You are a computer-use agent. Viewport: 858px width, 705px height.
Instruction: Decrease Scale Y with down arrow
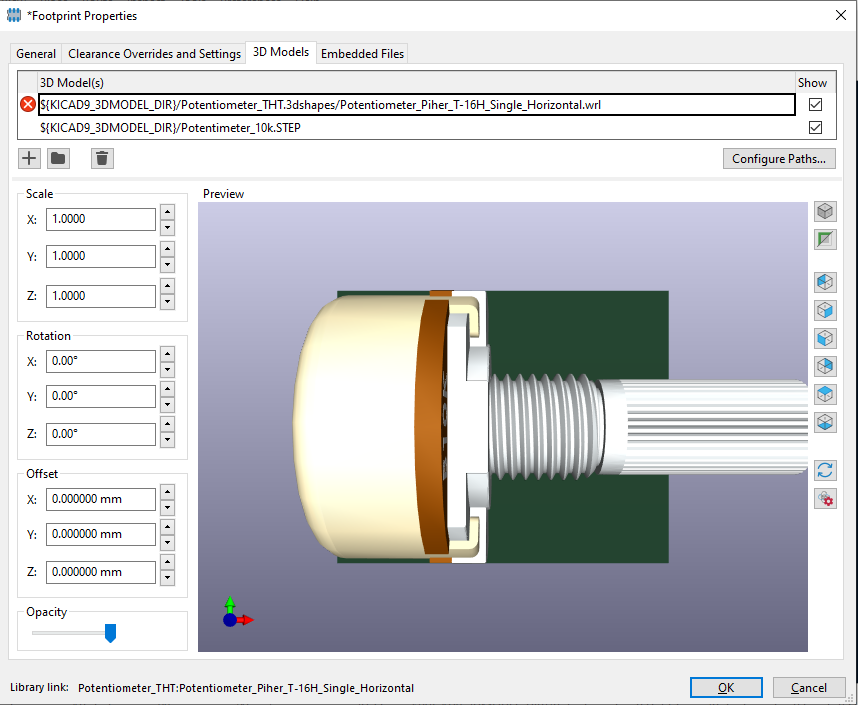coord(167,264)
